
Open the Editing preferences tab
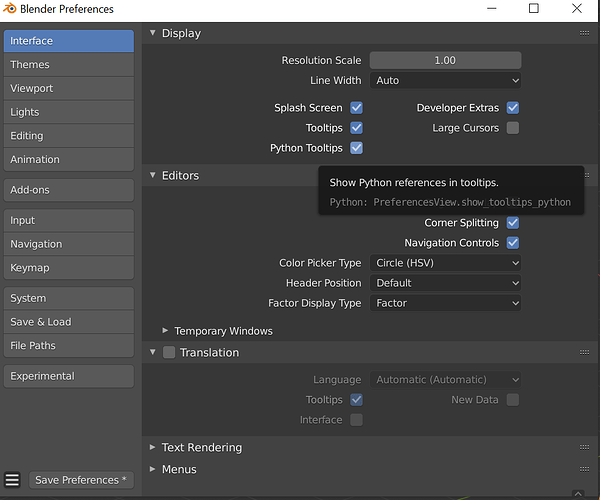point(69,136)
